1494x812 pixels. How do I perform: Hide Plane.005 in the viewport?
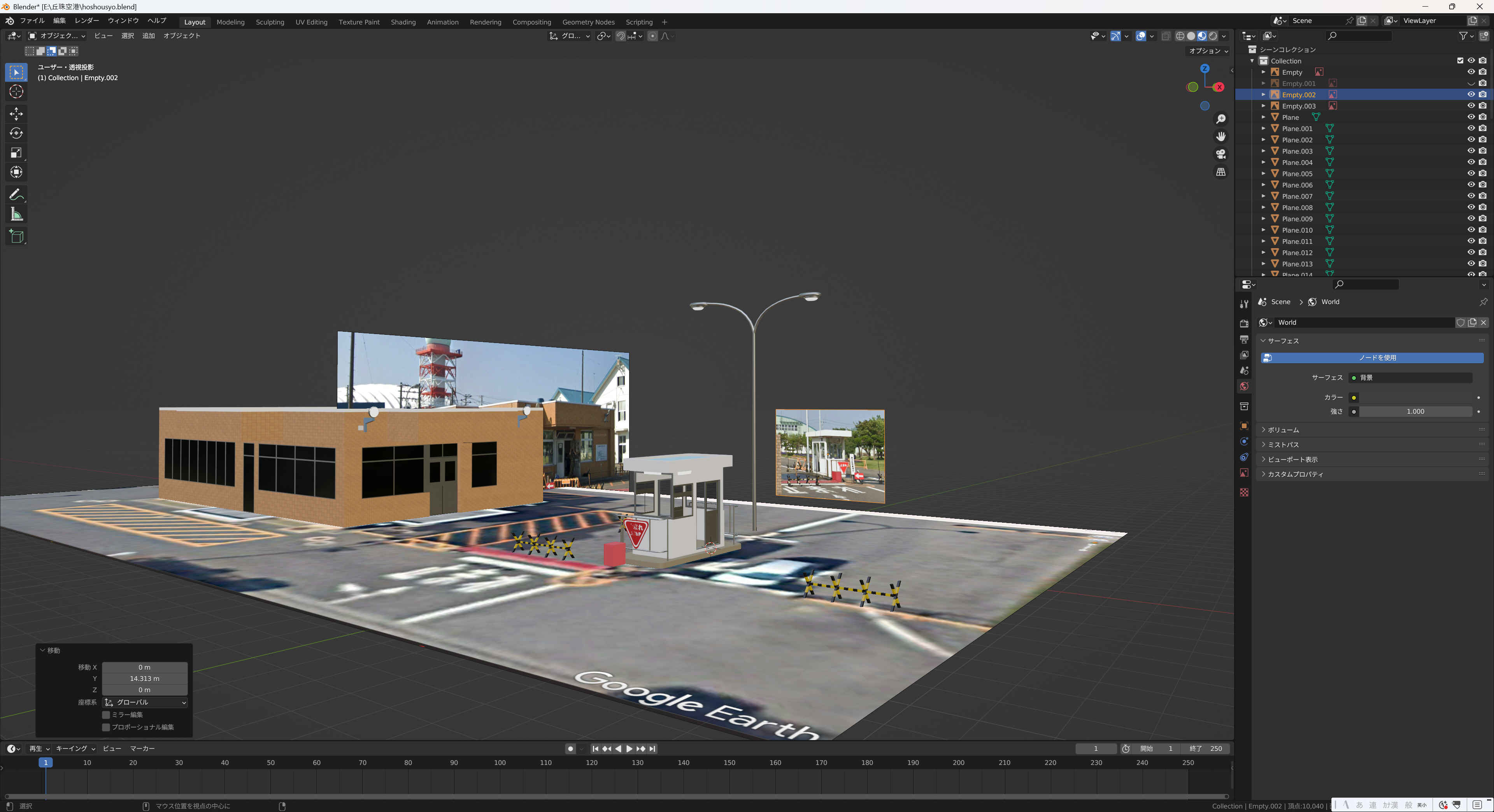[x=1471, y=173]
